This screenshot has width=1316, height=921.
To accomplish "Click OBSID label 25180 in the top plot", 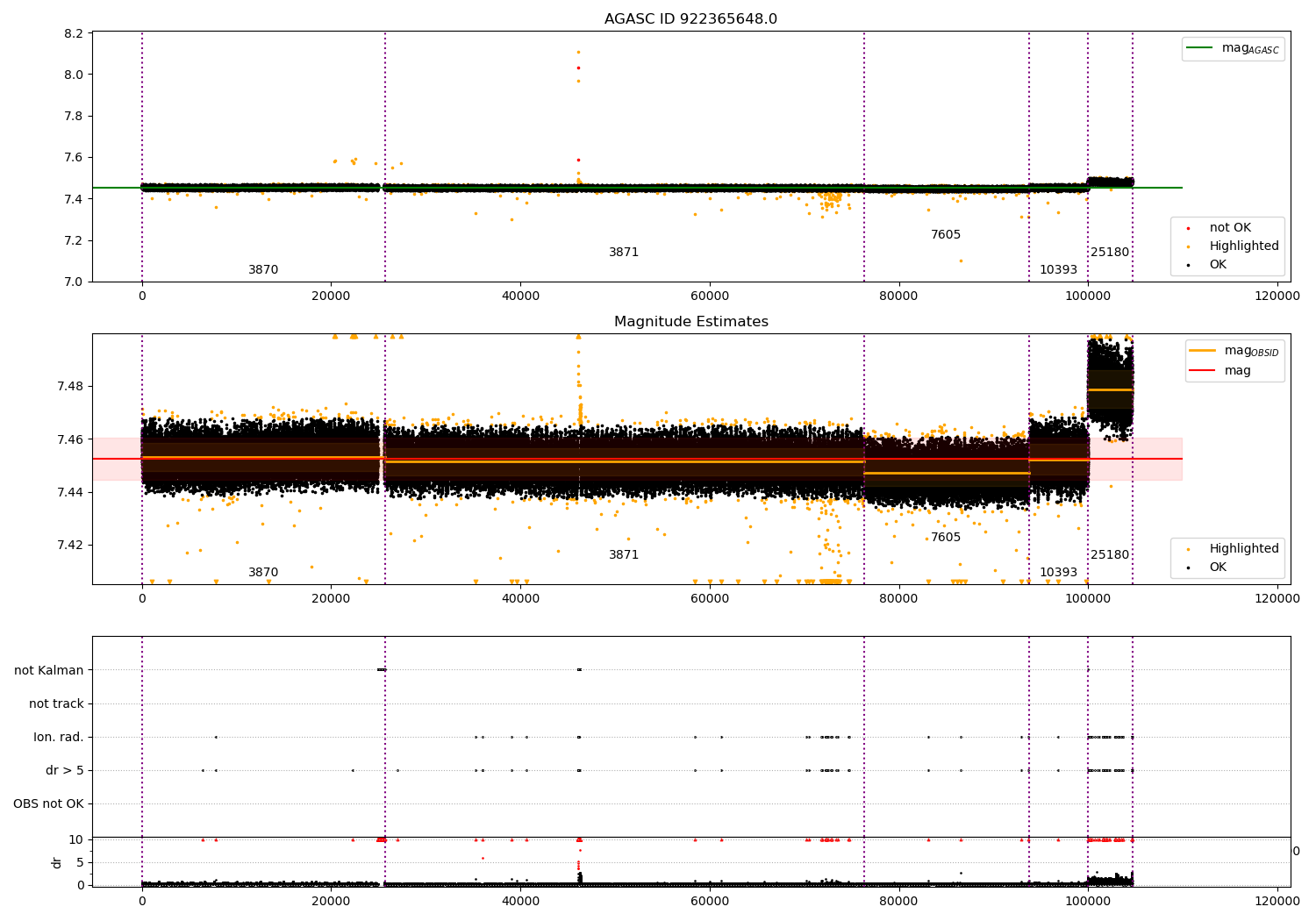I will pos(1110,253).
